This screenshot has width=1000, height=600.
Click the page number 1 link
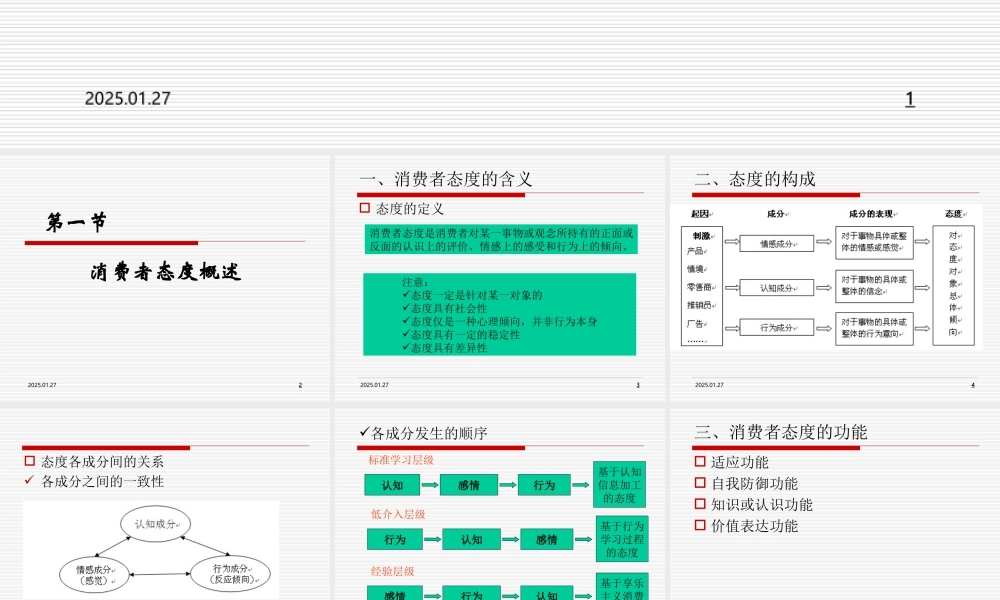(909, 98)
